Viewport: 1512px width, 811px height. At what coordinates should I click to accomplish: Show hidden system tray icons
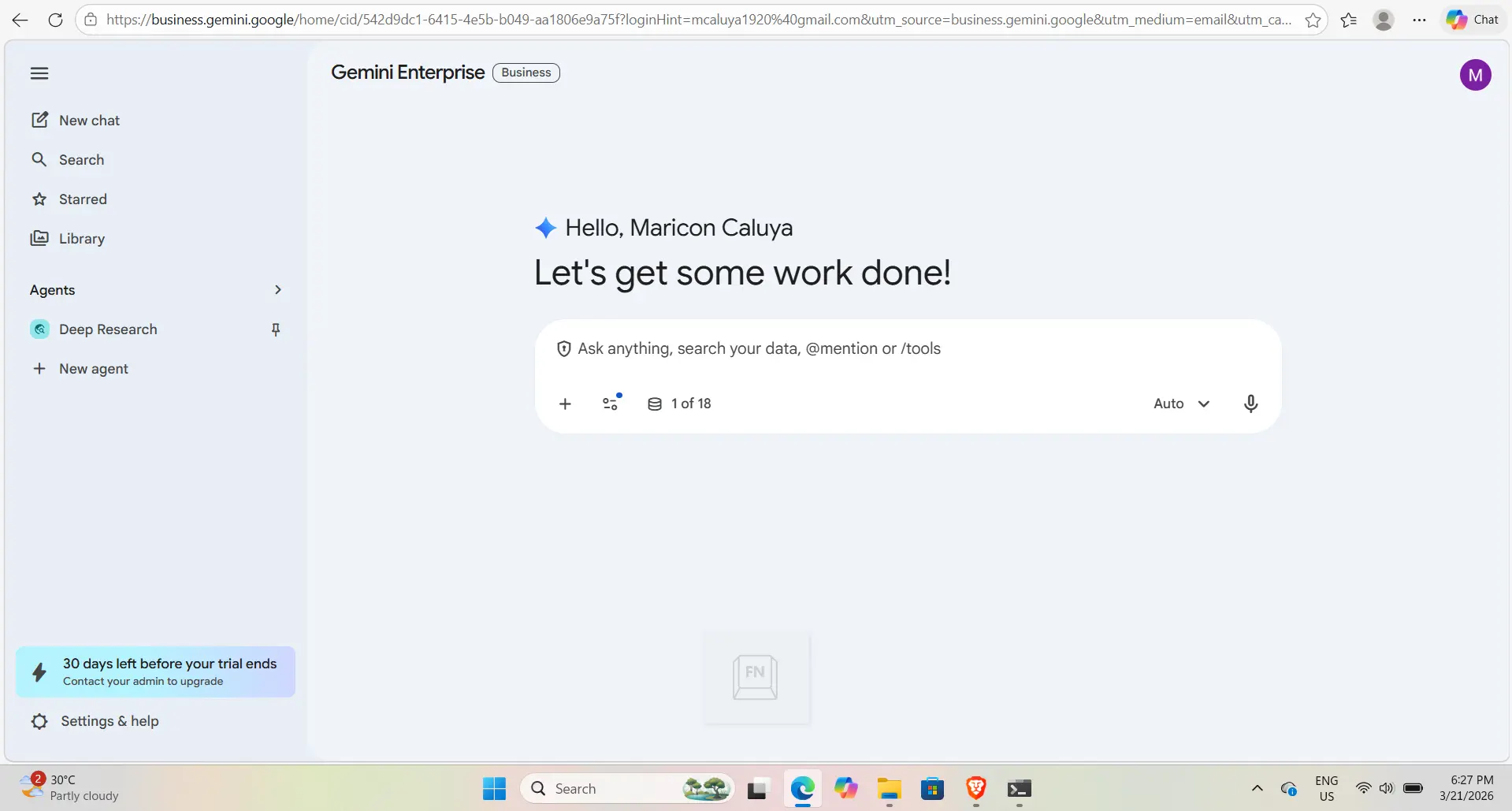tap(1257, 788)
